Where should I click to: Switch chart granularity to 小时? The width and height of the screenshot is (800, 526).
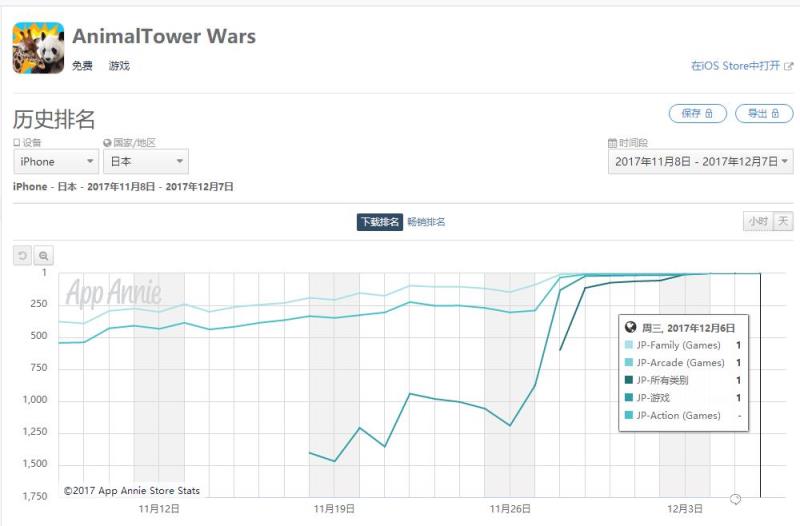(758, 221)
